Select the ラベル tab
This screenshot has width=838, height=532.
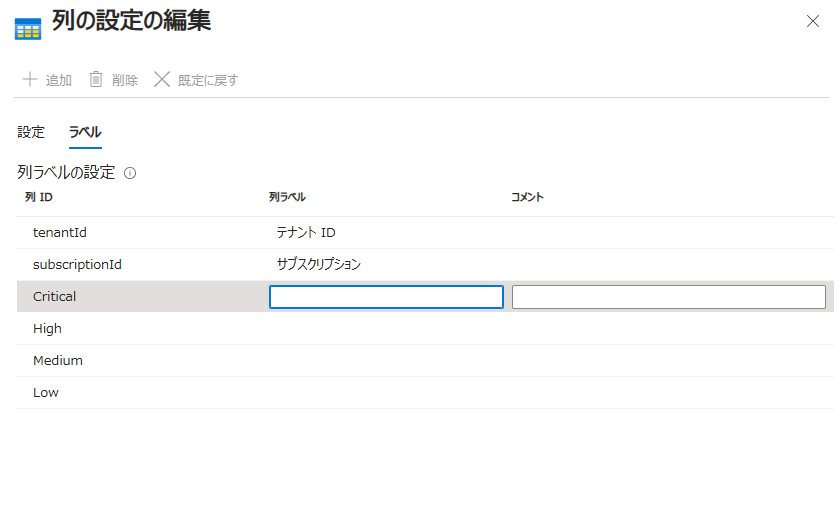tap(85, 132)
